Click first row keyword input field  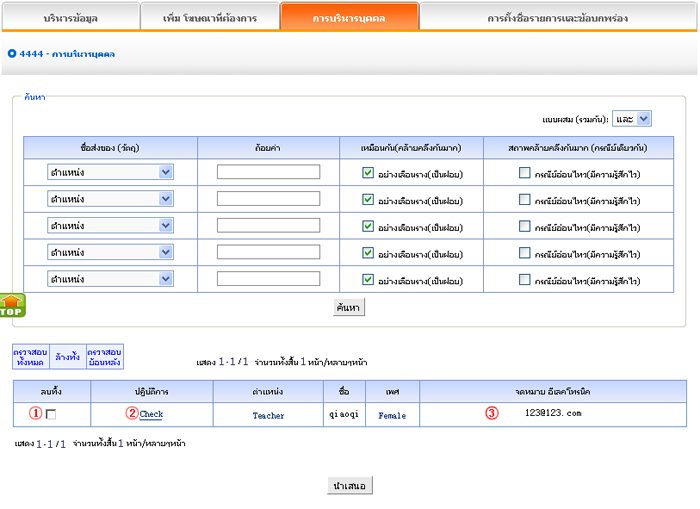(268, 172)
